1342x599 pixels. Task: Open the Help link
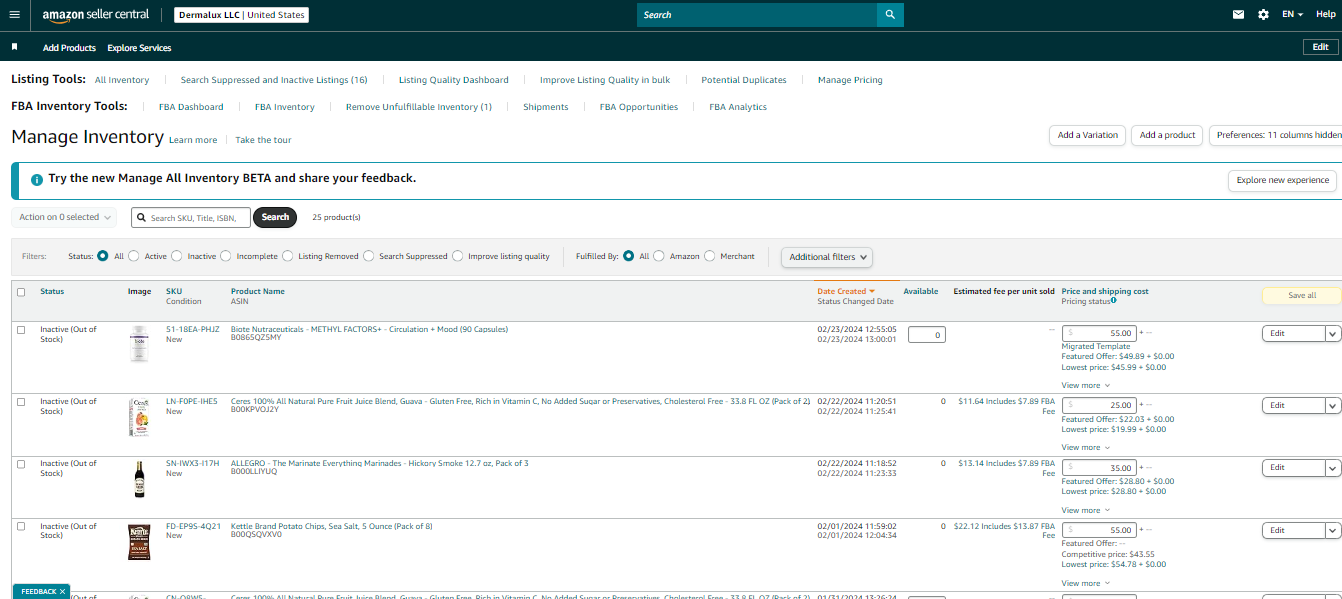[1325, 15]
